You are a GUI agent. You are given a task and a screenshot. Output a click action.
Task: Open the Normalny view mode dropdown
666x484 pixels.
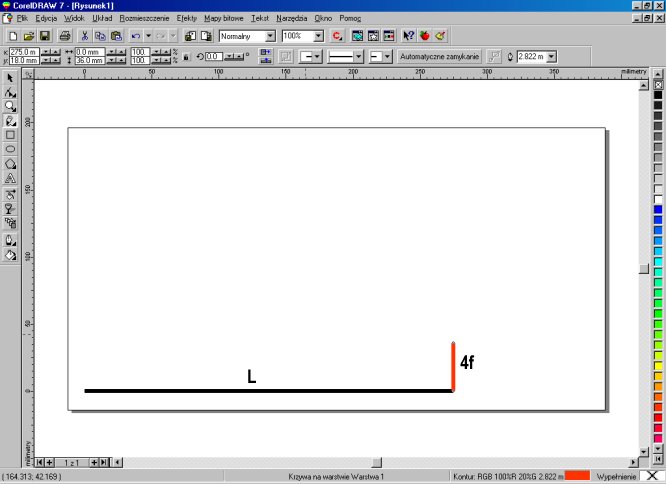point(270,36)
